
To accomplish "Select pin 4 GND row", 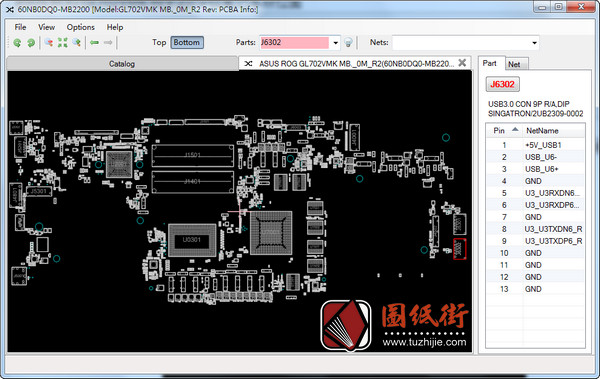I will [536, 181].
